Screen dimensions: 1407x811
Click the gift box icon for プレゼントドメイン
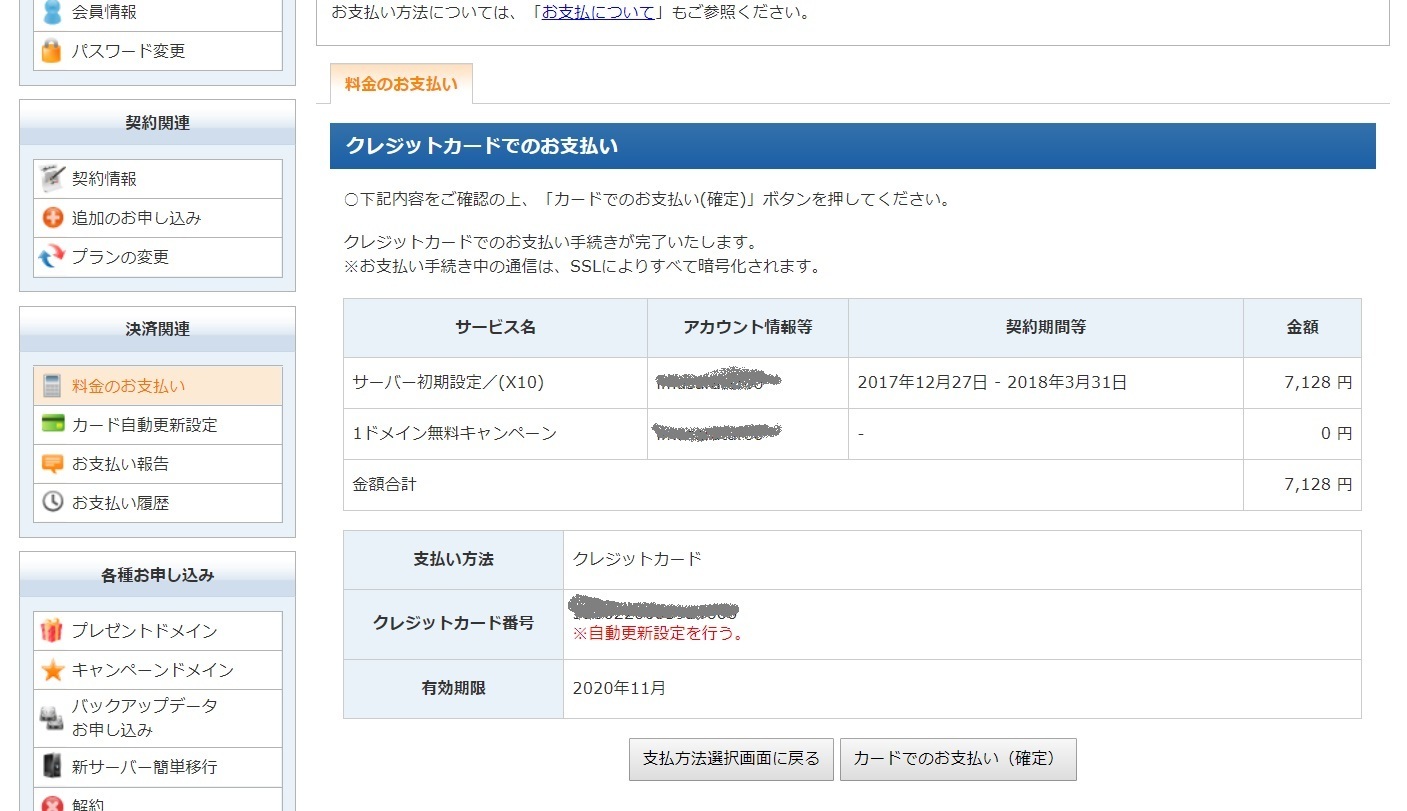[52, 631]
